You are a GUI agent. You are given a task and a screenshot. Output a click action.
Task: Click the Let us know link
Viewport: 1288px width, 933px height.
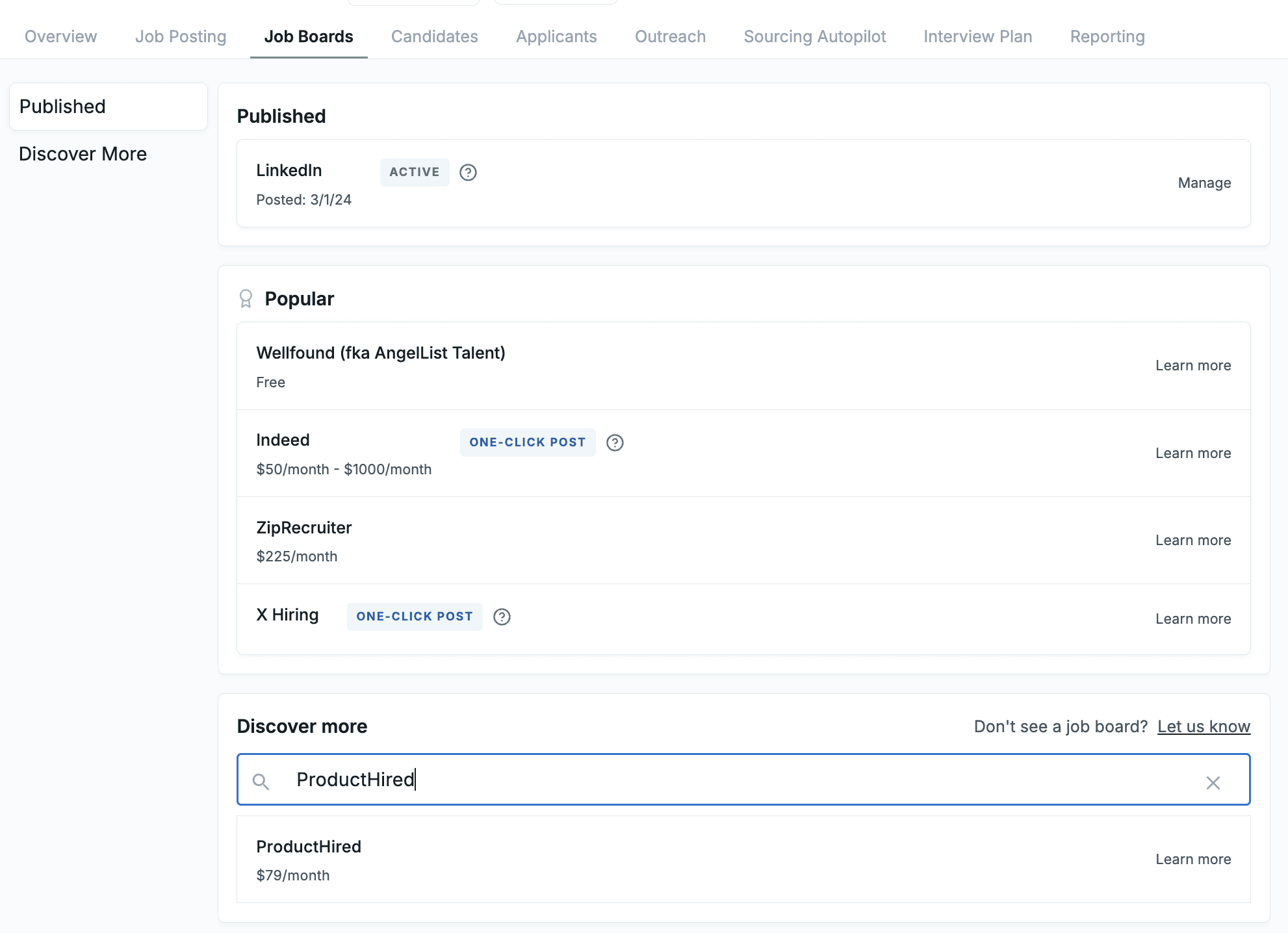pos(1203,726)
